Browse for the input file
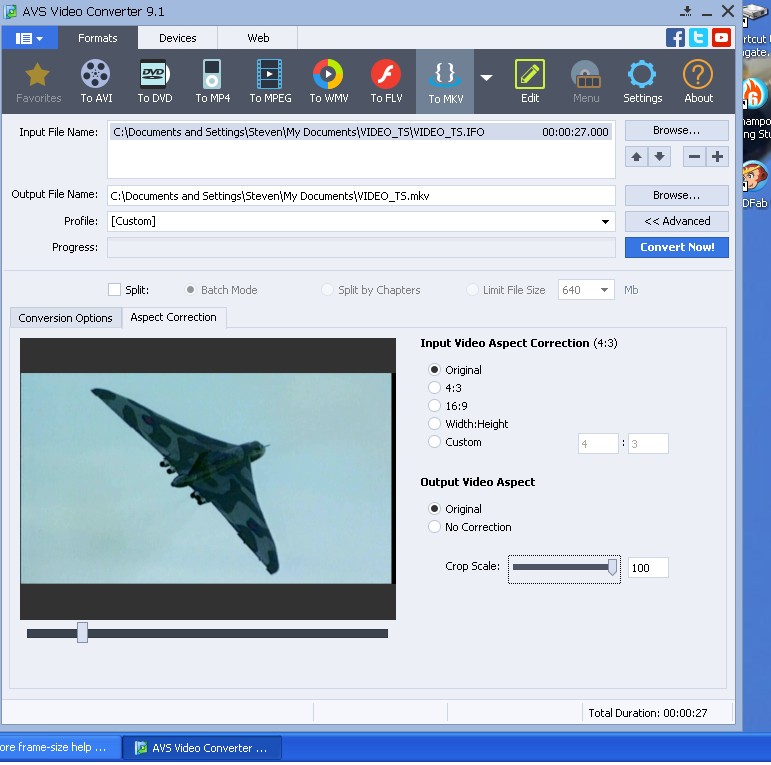This screenshot has height=765, width=771. point(677,130)
